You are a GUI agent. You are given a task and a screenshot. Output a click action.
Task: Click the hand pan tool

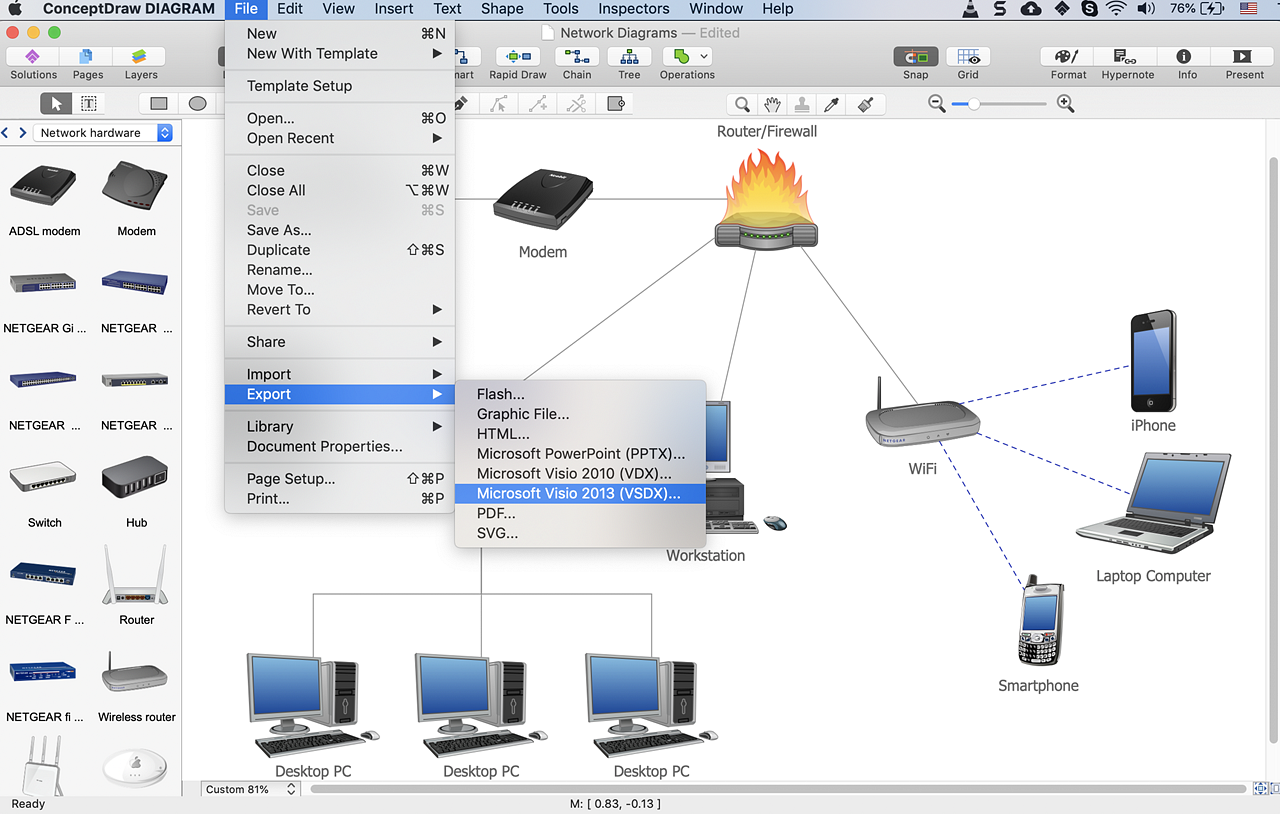click(772, 104)
